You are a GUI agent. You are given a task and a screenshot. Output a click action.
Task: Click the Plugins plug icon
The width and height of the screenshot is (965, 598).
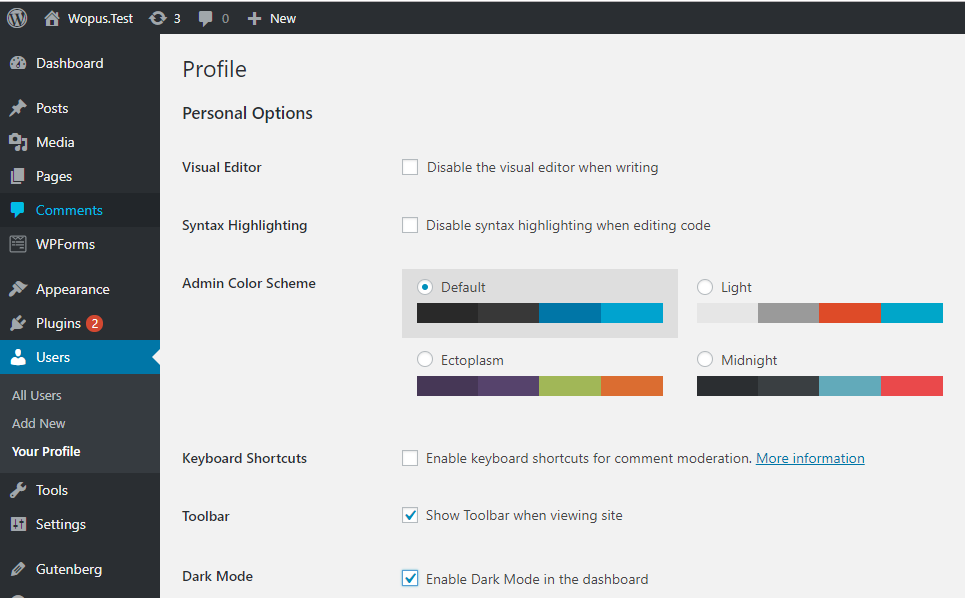(x=18, y=323)
